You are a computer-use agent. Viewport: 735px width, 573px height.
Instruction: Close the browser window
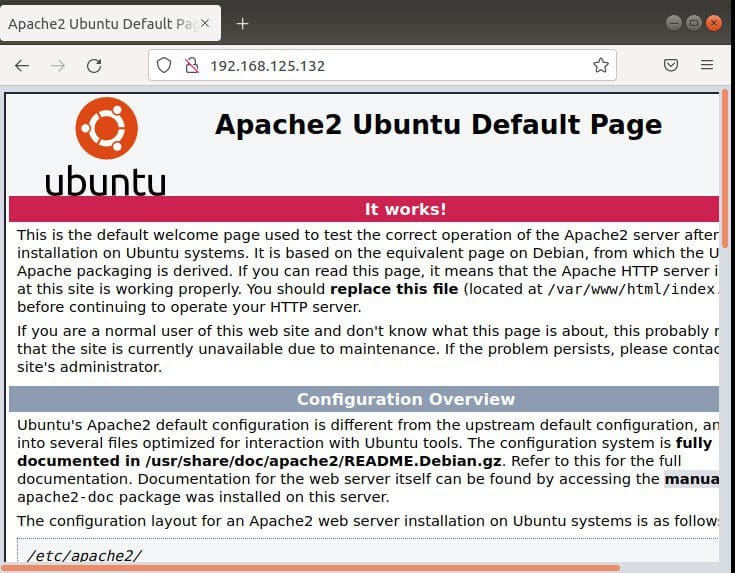[x=714, y=23]
